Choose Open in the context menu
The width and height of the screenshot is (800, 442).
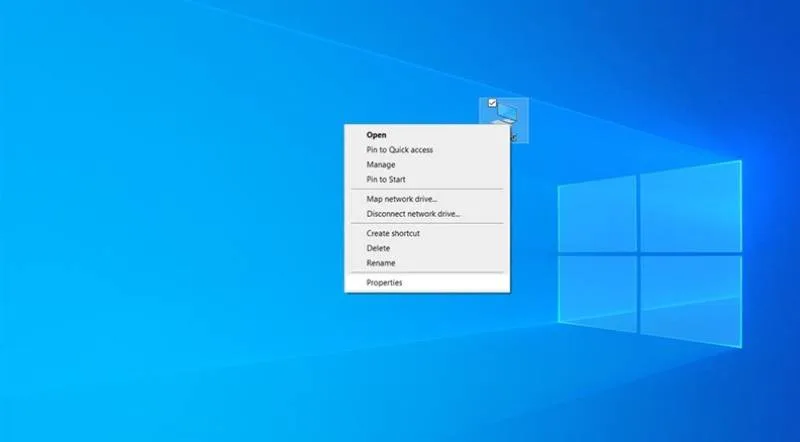[x=427, y=135]
